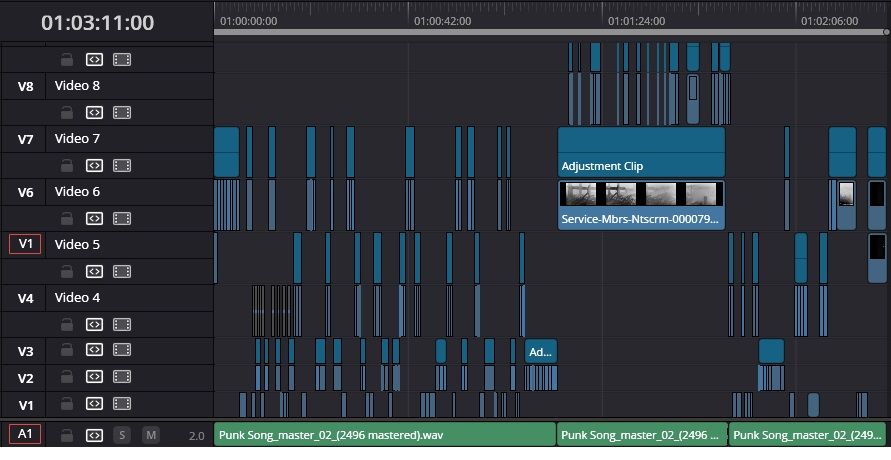Viewport: 891px width, 460px height.
Task: Click the V4 track destination label
Action: click(x=25, y=298)
